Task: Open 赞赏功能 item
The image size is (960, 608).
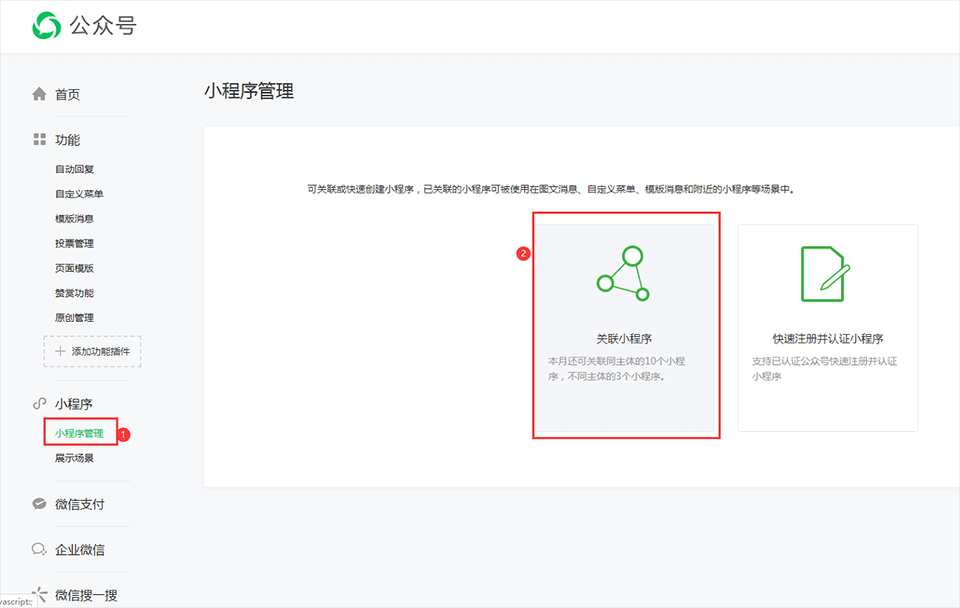Action: click(74, 293)
